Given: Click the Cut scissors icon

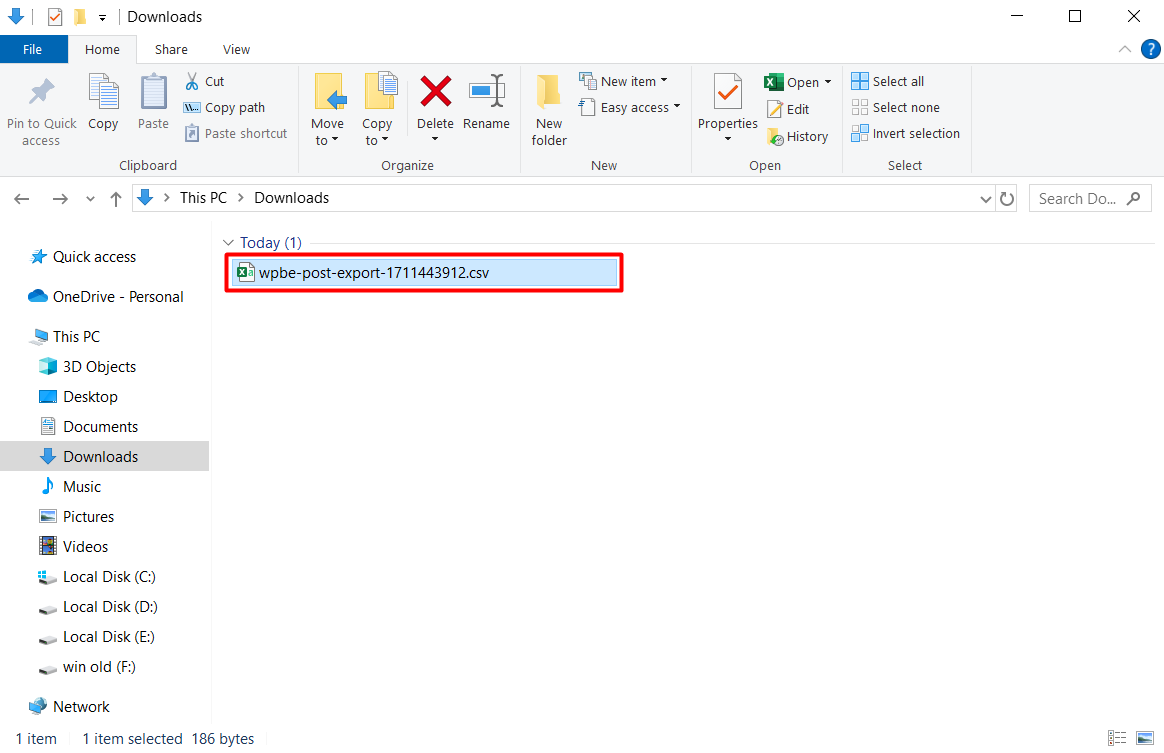Looking at the screenshot, I should coord(193,81).
